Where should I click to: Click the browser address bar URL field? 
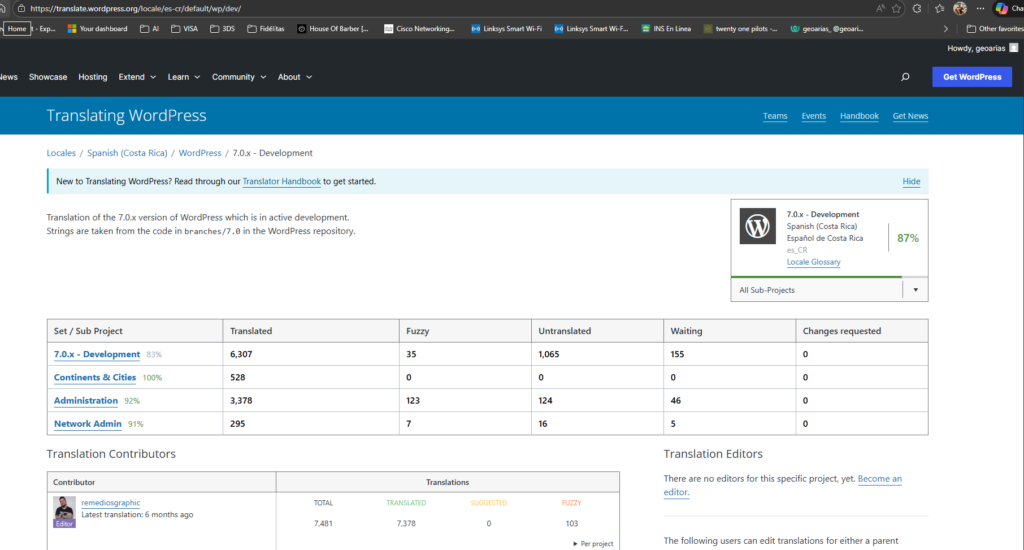coord(400,8)
